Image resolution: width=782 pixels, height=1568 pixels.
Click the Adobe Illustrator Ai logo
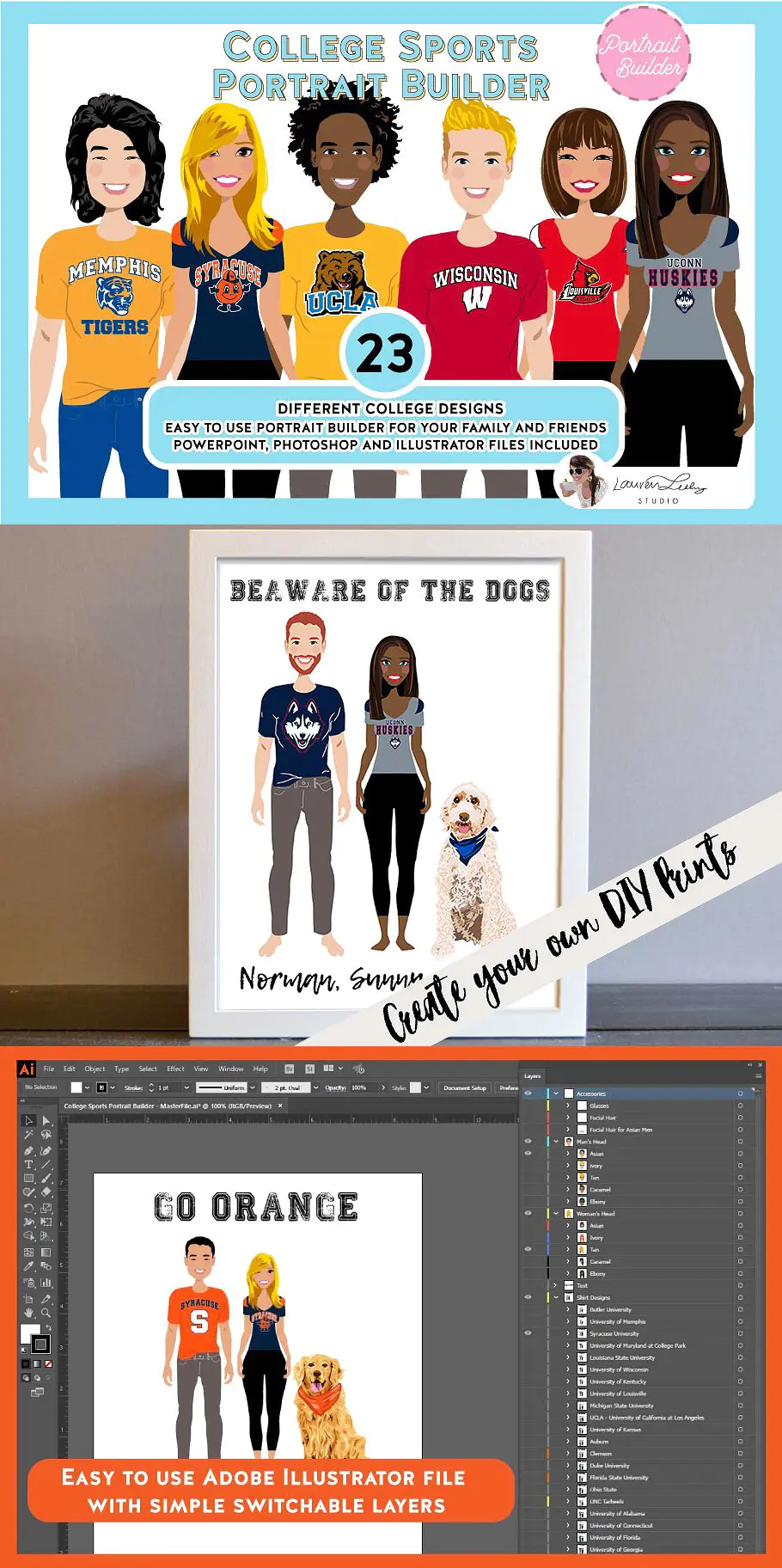coord(27,1069)
